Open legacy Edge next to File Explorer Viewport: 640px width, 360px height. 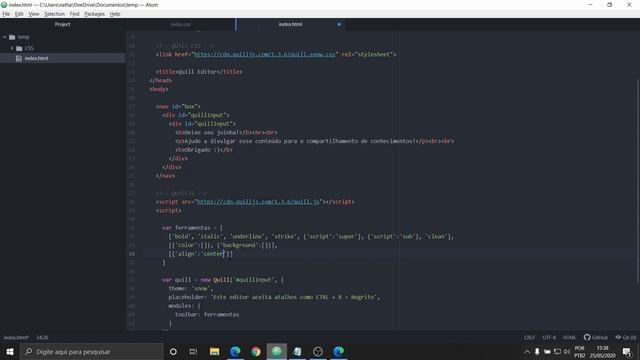[x=235, y=351]
